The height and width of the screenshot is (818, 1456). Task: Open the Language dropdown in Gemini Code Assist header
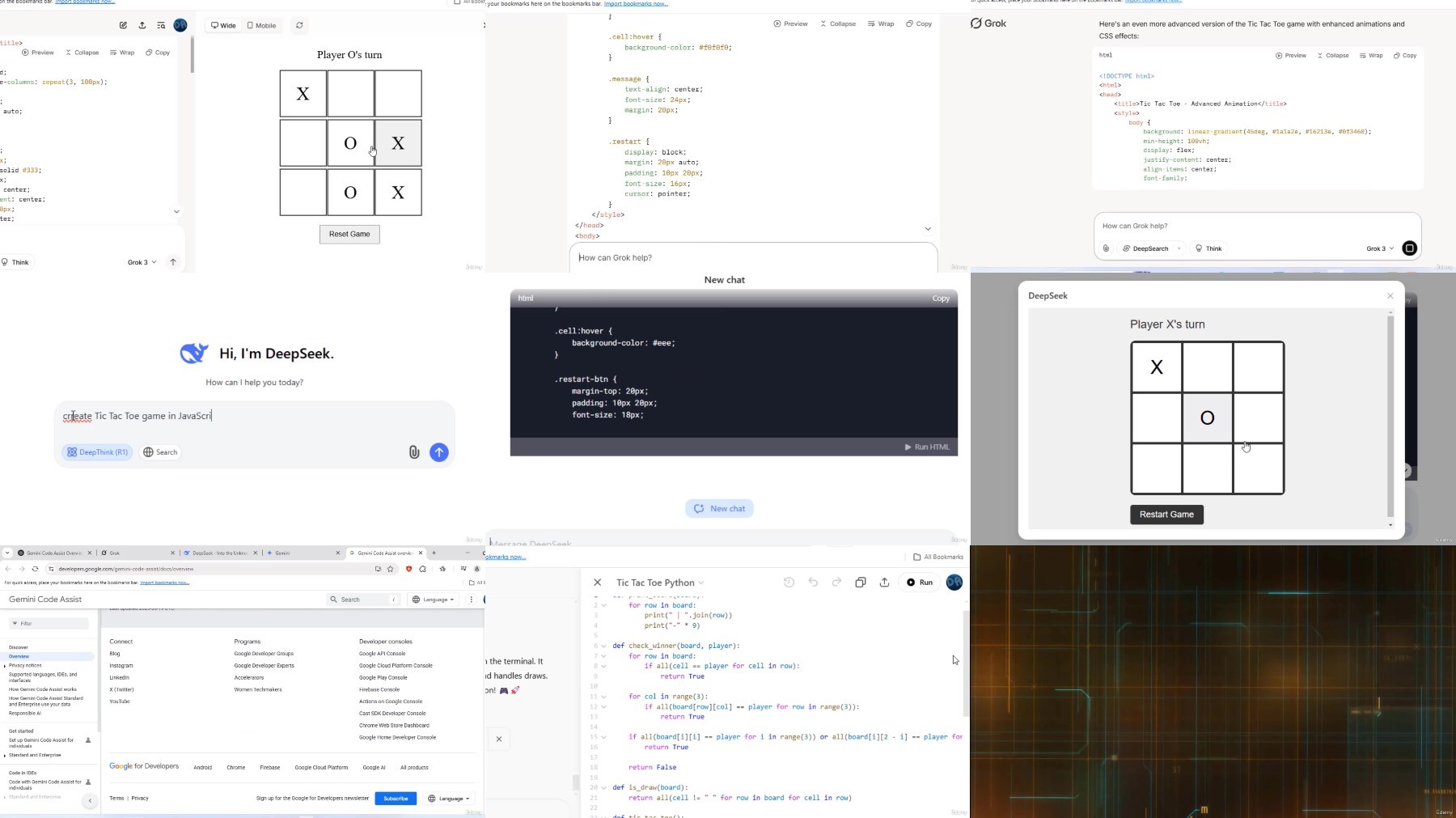pos(434,600)
